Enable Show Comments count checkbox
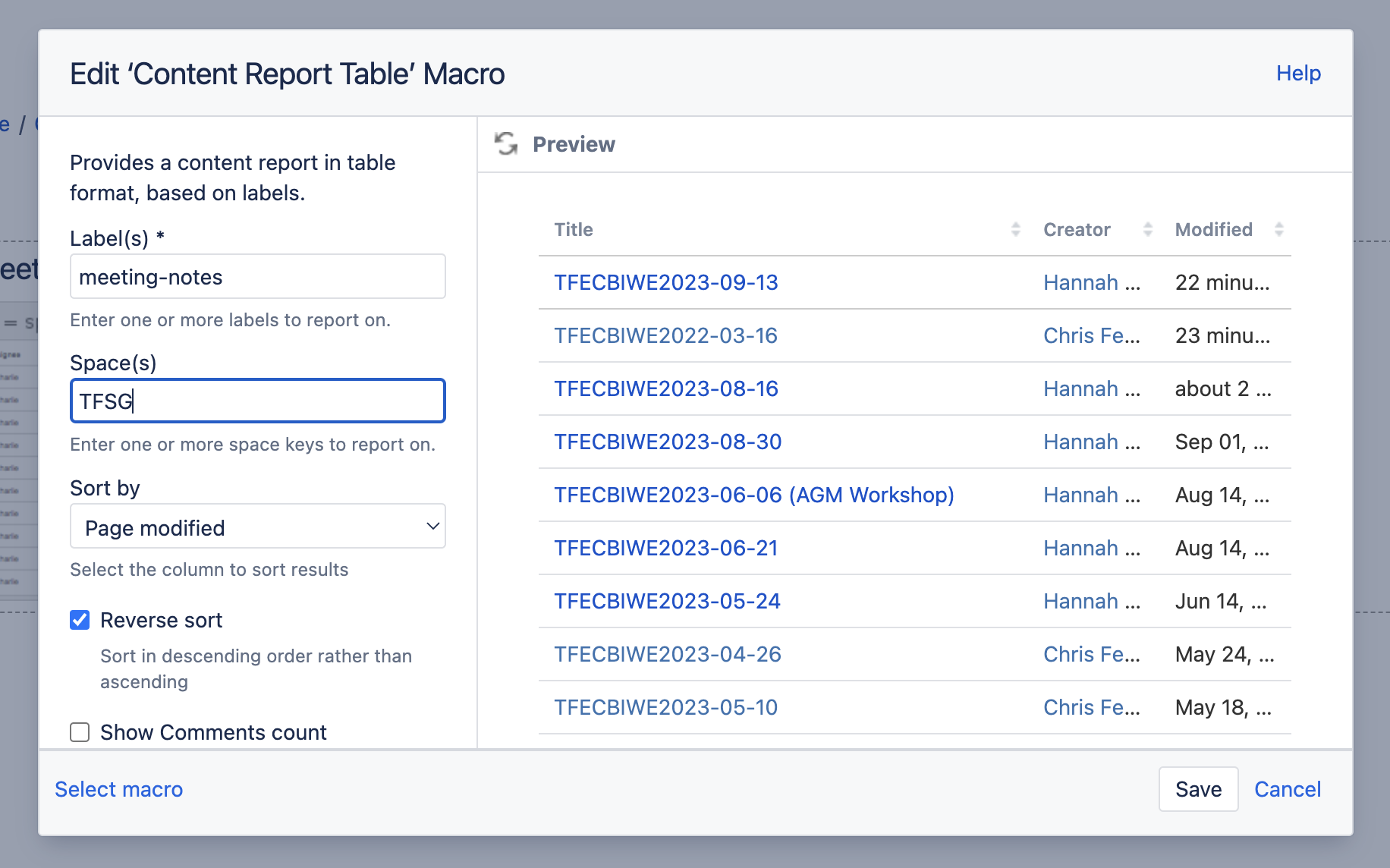 (x=80, y=732)
